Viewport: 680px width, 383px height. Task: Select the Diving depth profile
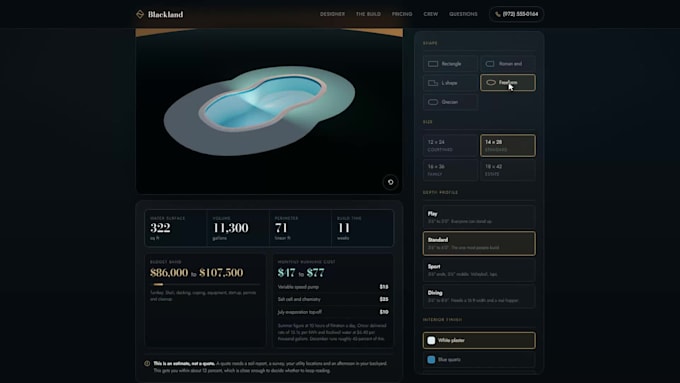tap(479, 296)
